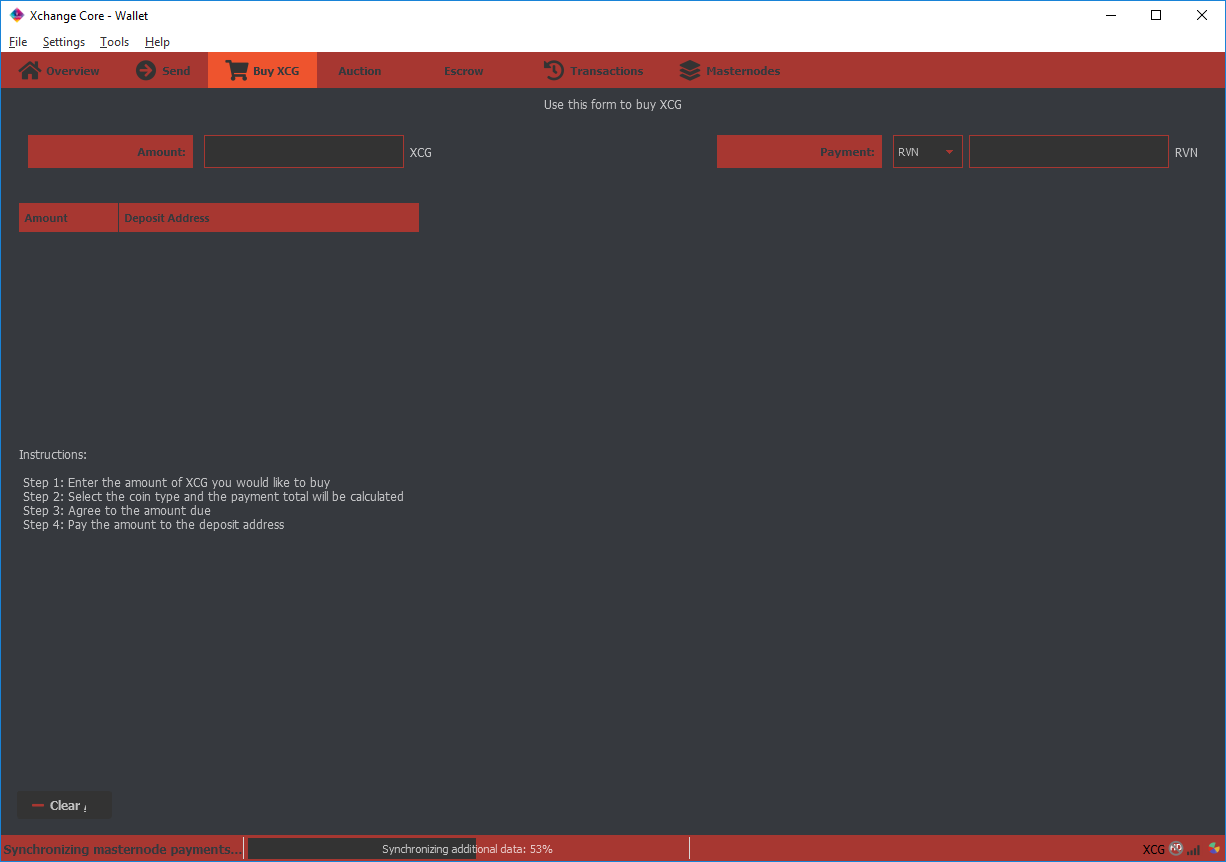The image size is (1226, 862).
Task: Switch to the Masternodes tab
Action: point(730,71)
